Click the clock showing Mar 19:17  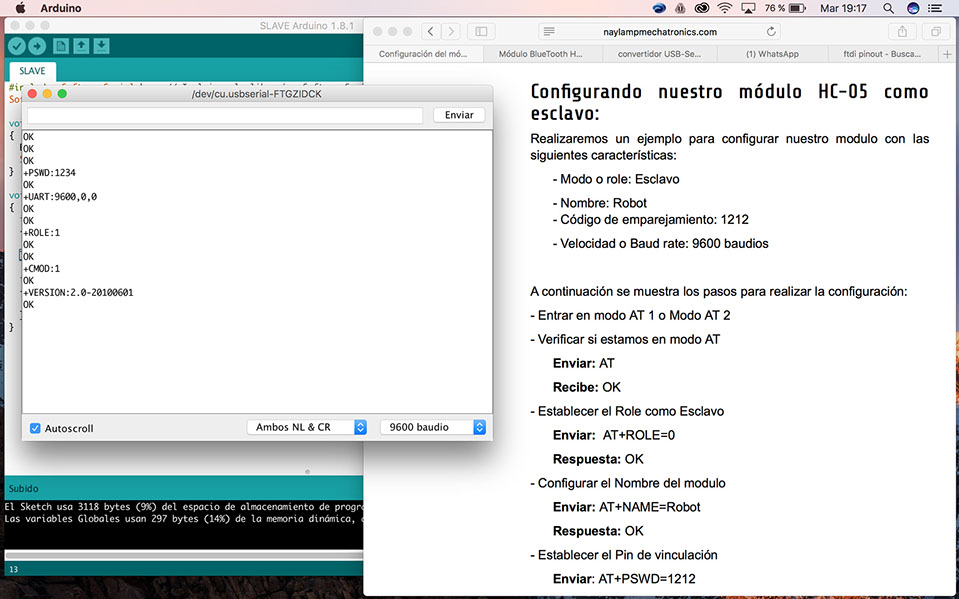[843, 8]
